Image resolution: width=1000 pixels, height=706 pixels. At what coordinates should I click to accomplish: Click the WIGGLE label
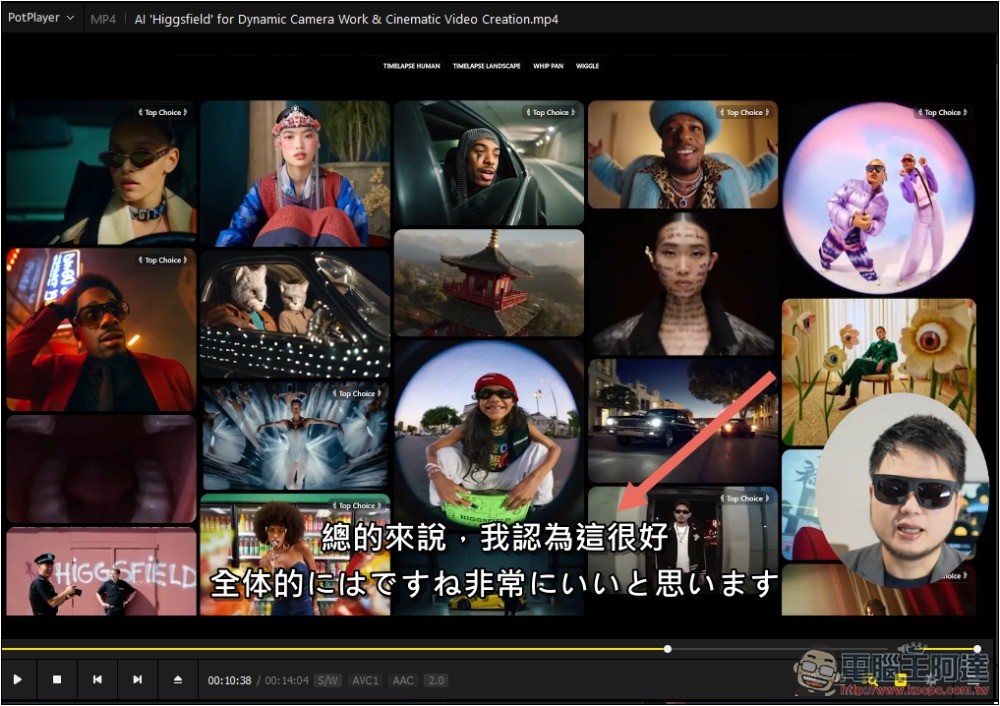588,66
